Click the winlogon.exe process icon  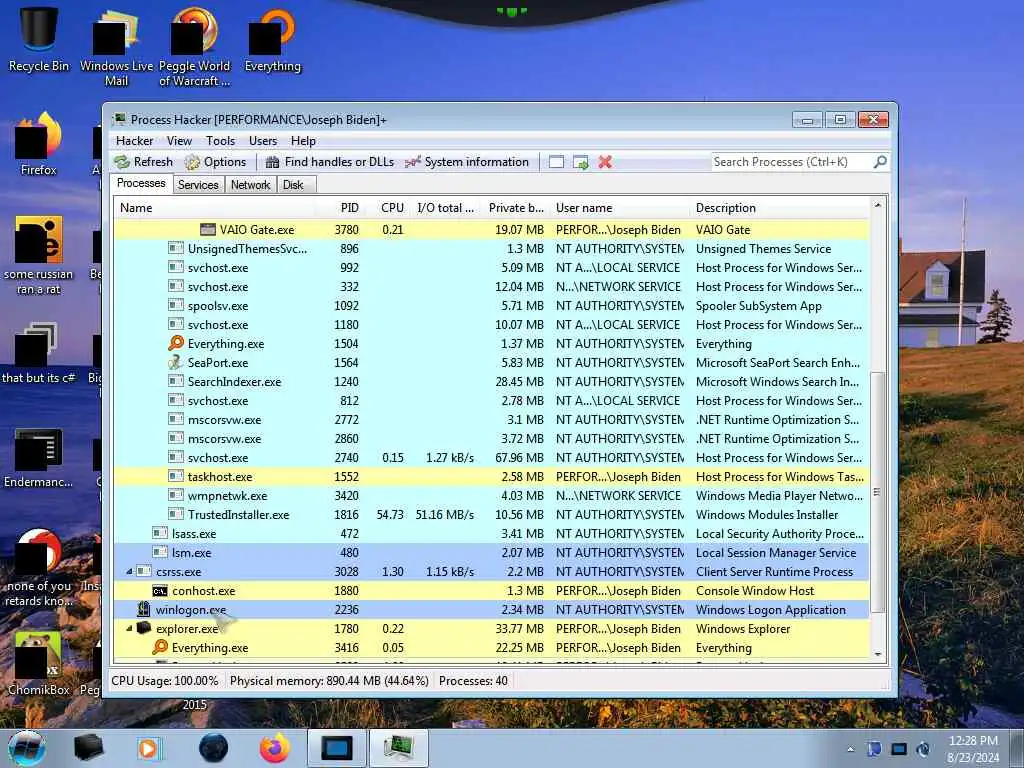tap(144, 609)
